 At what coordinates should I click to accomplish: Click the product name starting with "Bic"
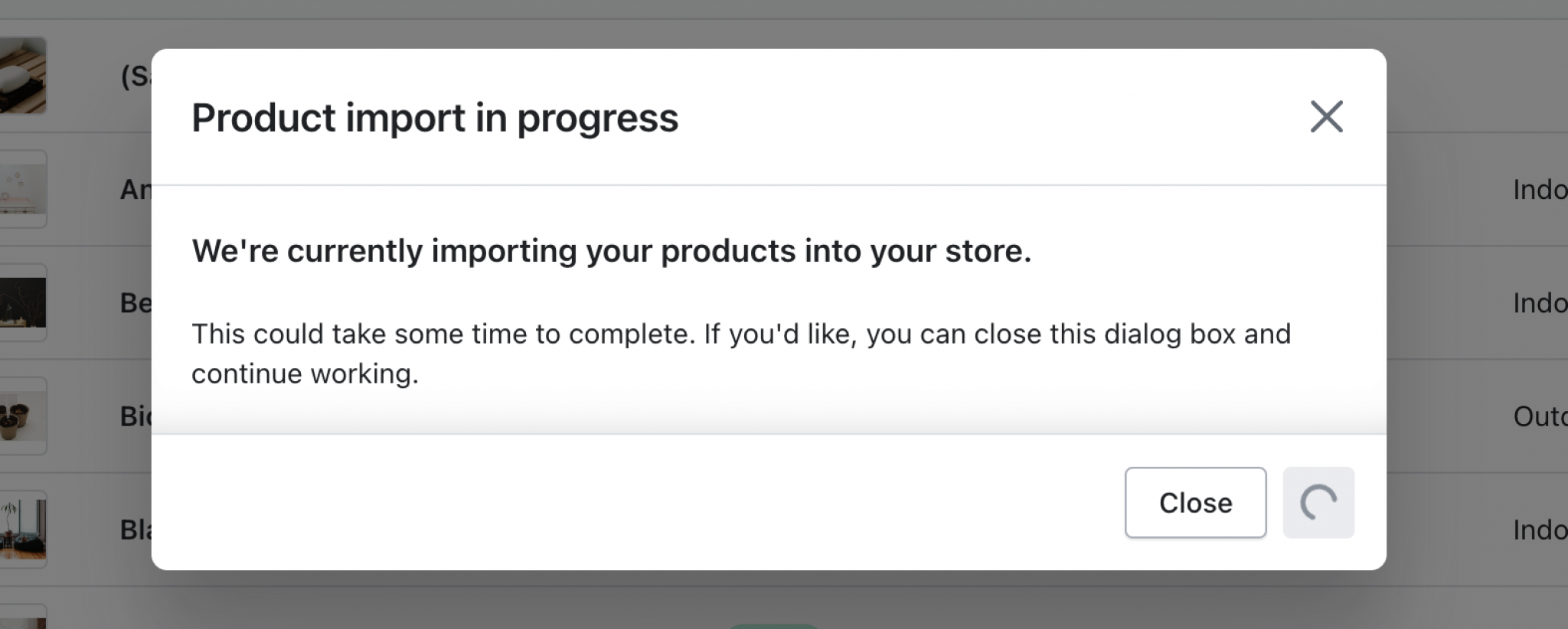(136, 416)
